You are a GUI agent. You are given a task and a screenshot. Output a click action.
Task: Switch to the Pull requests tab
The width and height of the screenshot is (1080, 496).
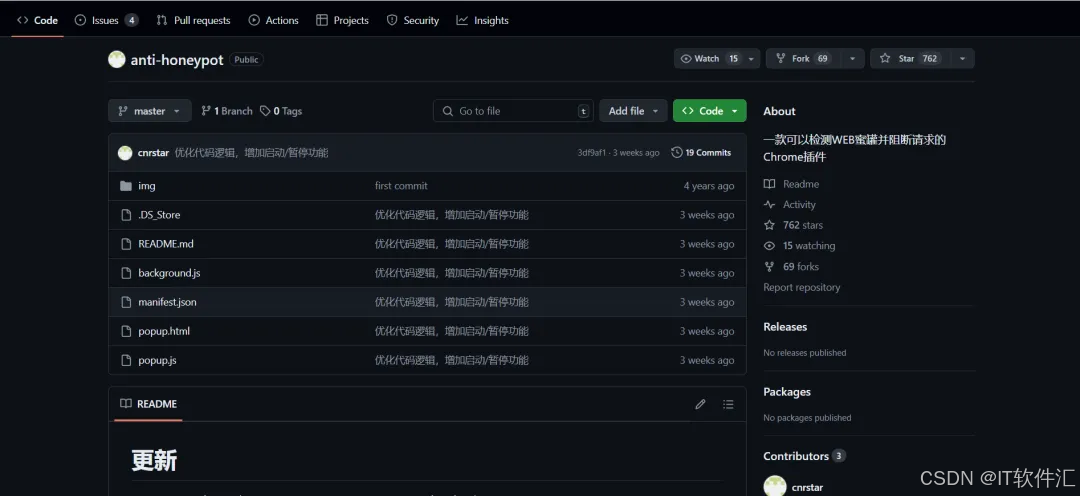pyautogui.click(x=194, y=20)
